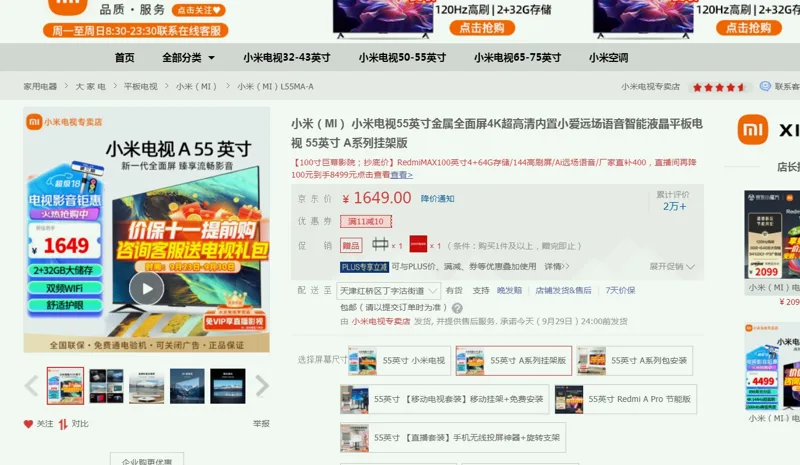Play the product video
Image resolution: width=800 pixels, height=465 pixels.
(146, 288)
